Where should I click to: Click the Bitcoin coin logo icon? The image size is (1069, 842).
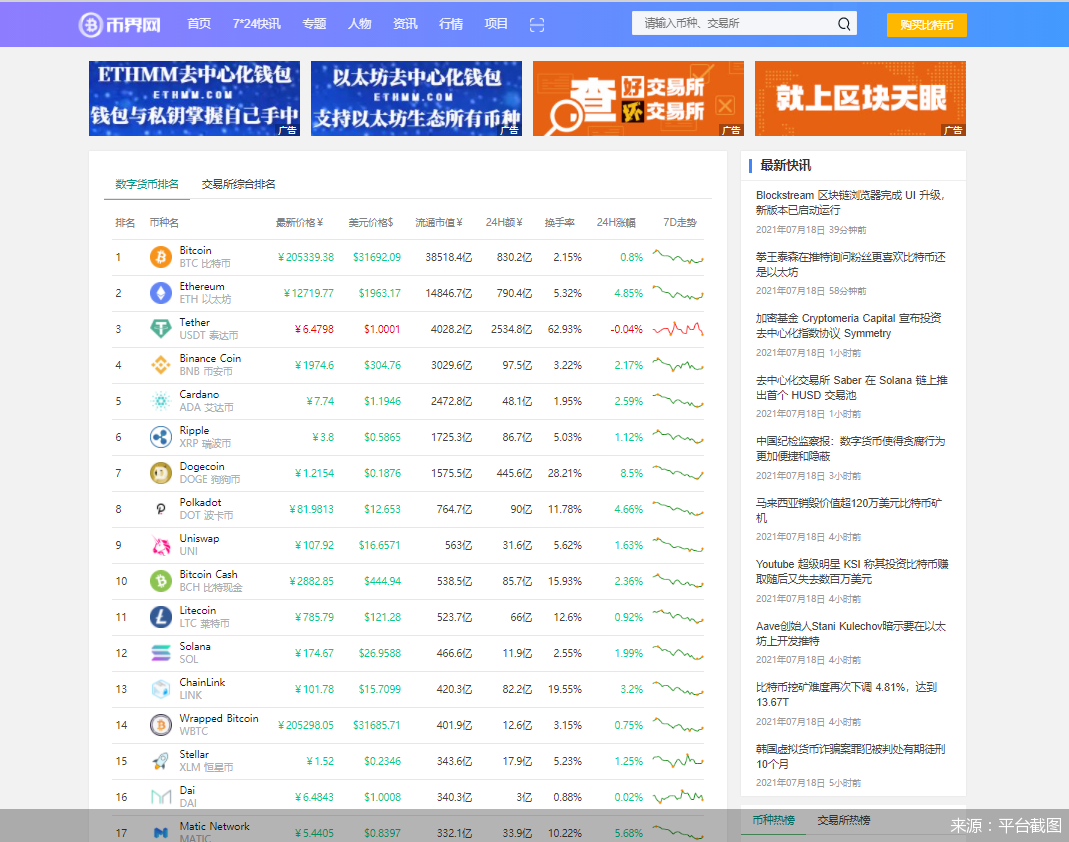160,256
